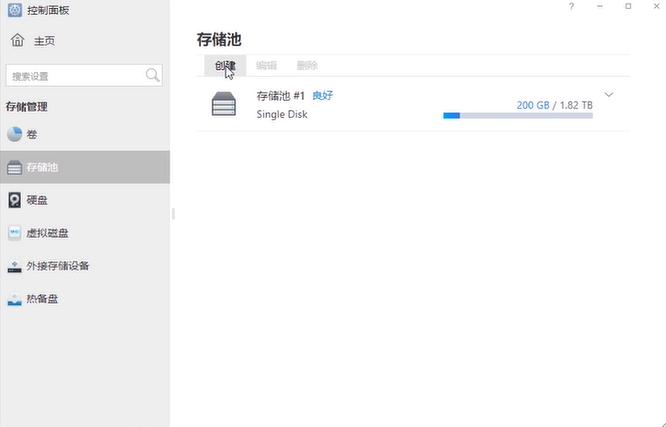Image resolution: width=666 pixels, height=427 pixels.
Task: Click the 外接存储设备 external device icon
Action: click(15, 266)
